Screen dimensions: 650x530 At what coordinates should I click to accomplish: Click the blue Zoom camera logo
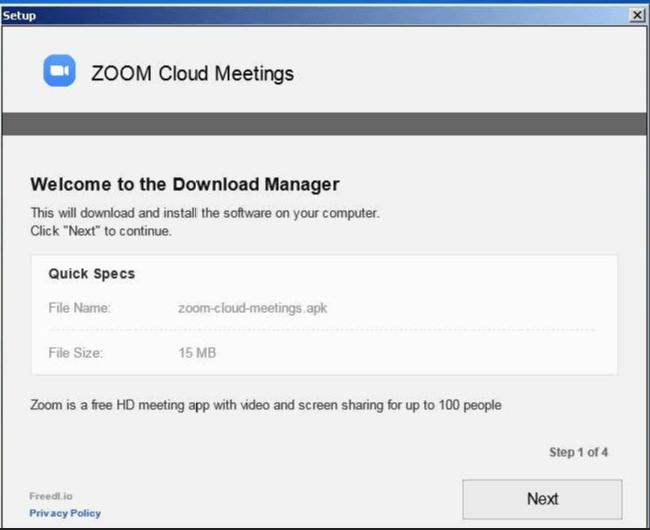click(59, 72)
